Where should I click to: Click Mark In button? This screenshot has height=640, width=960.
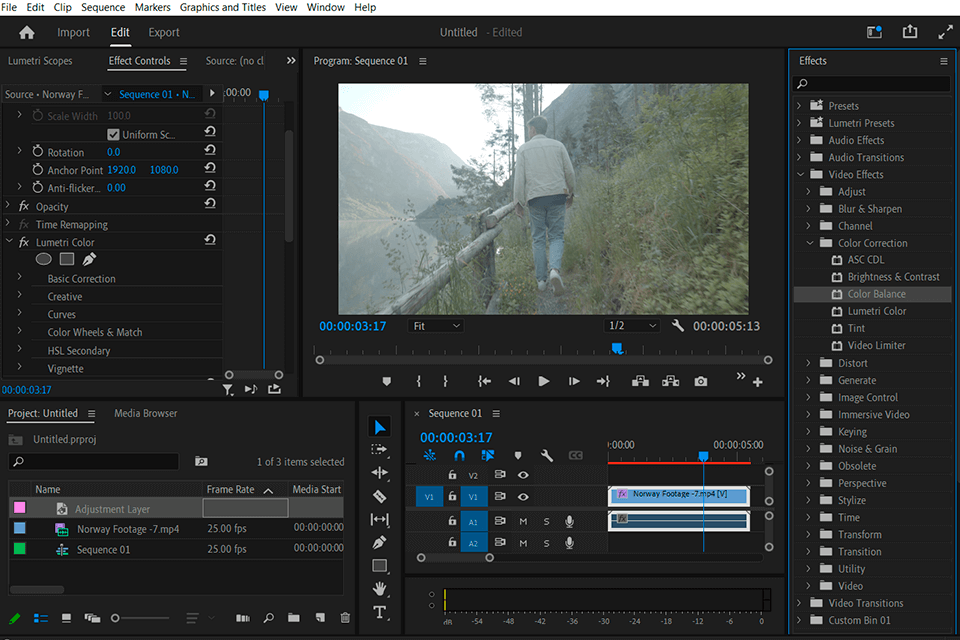tap(419, 382)
